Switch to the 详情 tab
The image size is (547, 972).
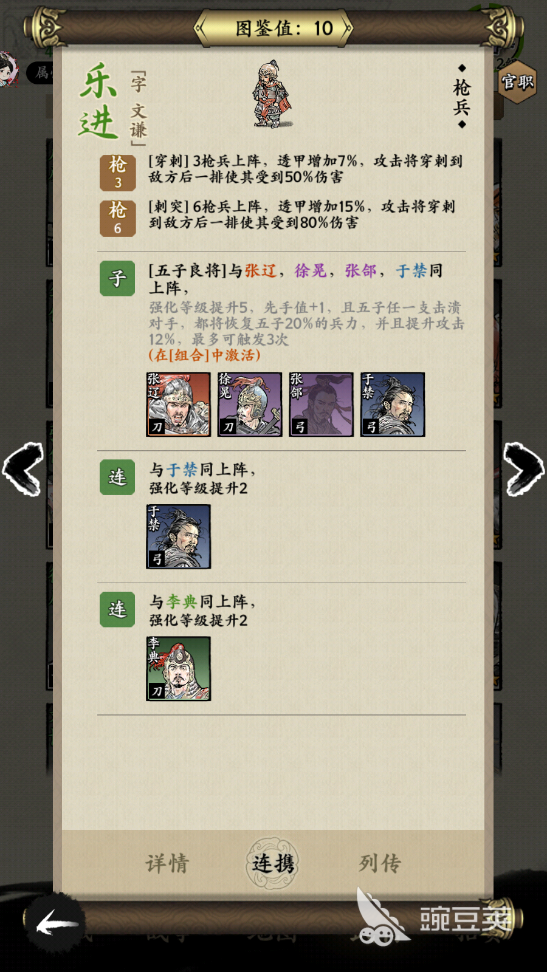coord(167,864)
